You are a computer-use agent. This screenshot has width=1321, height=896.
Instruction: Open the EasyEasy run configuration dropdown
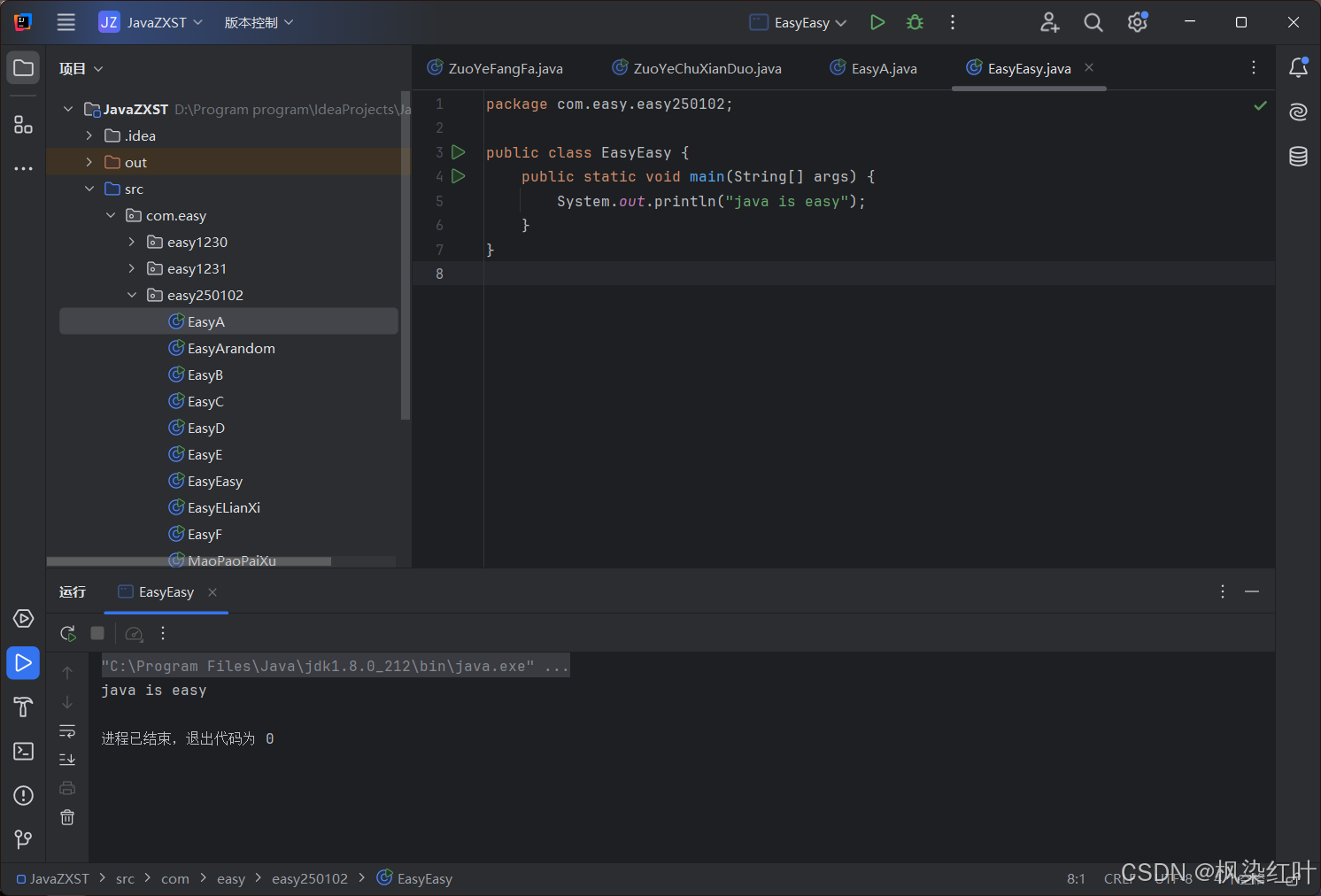[796, 22]
